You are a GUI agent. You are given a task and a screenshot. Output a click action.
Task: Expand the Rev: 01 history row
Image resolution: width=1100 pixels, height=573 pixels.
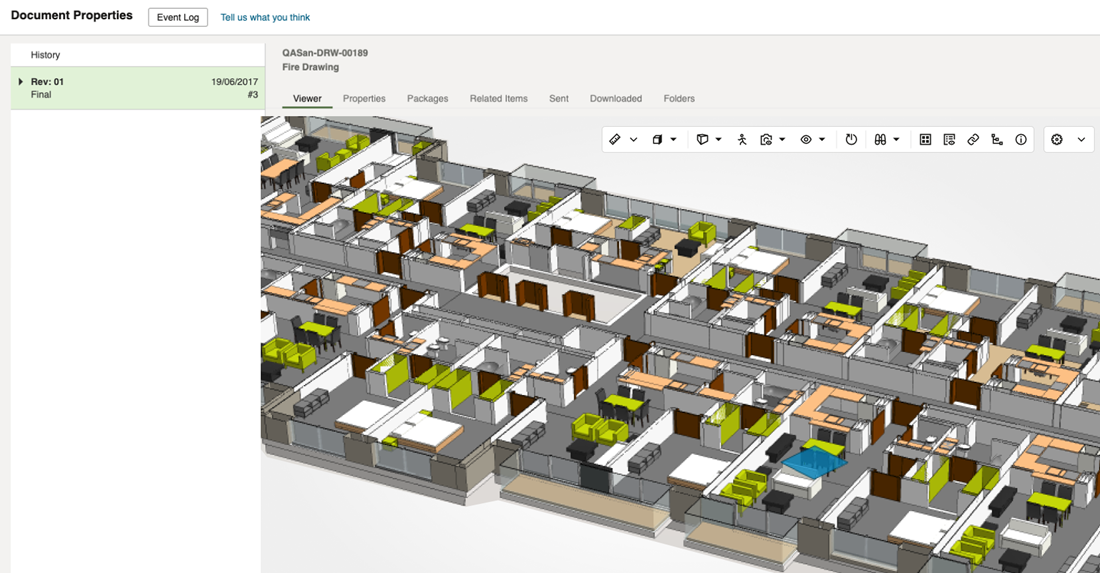point(21,82)
